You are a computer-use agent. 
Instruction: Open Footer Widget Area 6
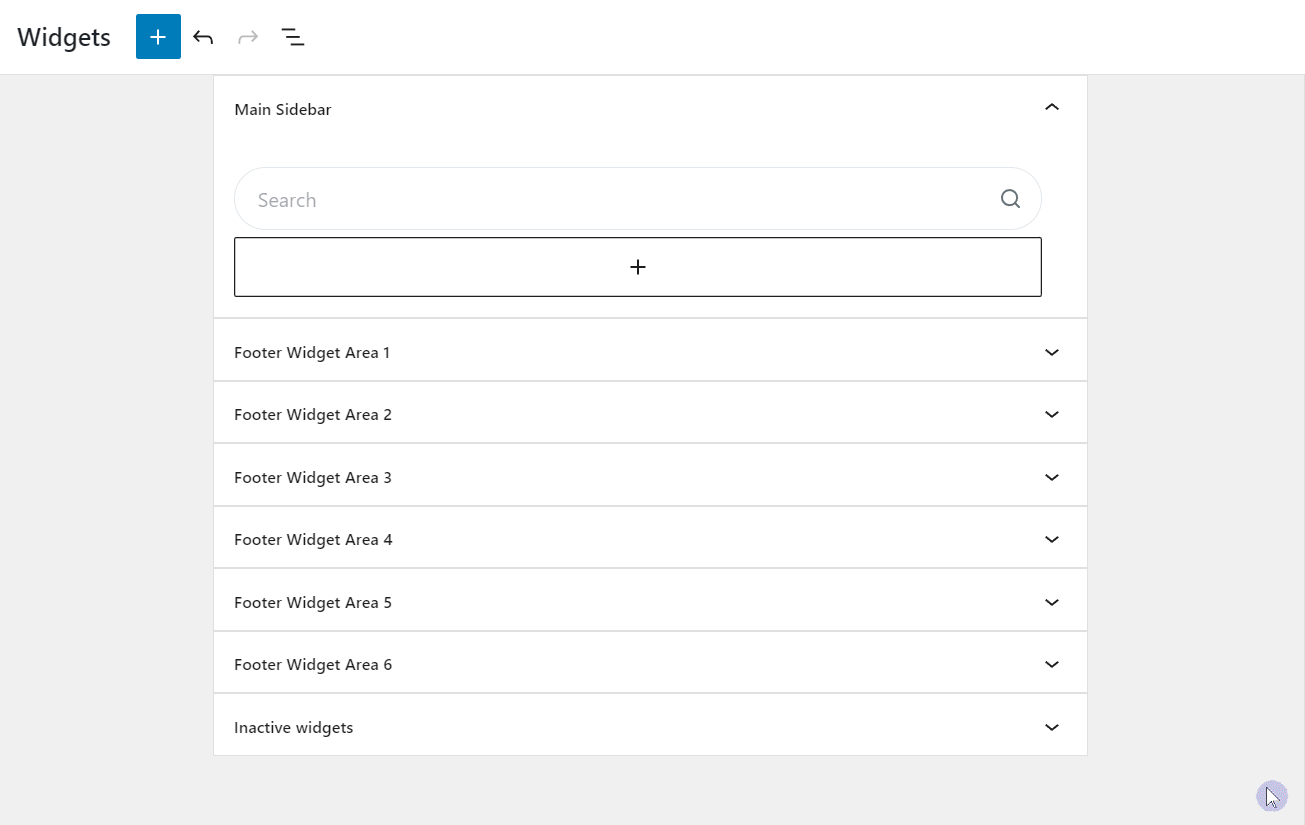tap(1051, 664)
